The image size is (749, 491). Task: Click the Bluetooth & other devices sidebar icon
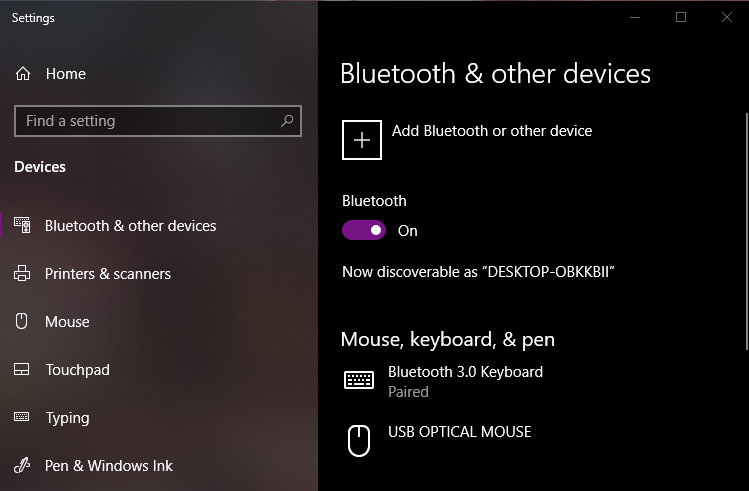pos(22,225)
